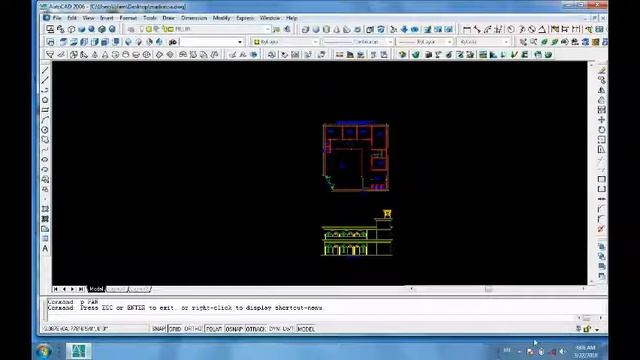Click the Explode tool in Modify toolbar

click(x=602, y=229)
